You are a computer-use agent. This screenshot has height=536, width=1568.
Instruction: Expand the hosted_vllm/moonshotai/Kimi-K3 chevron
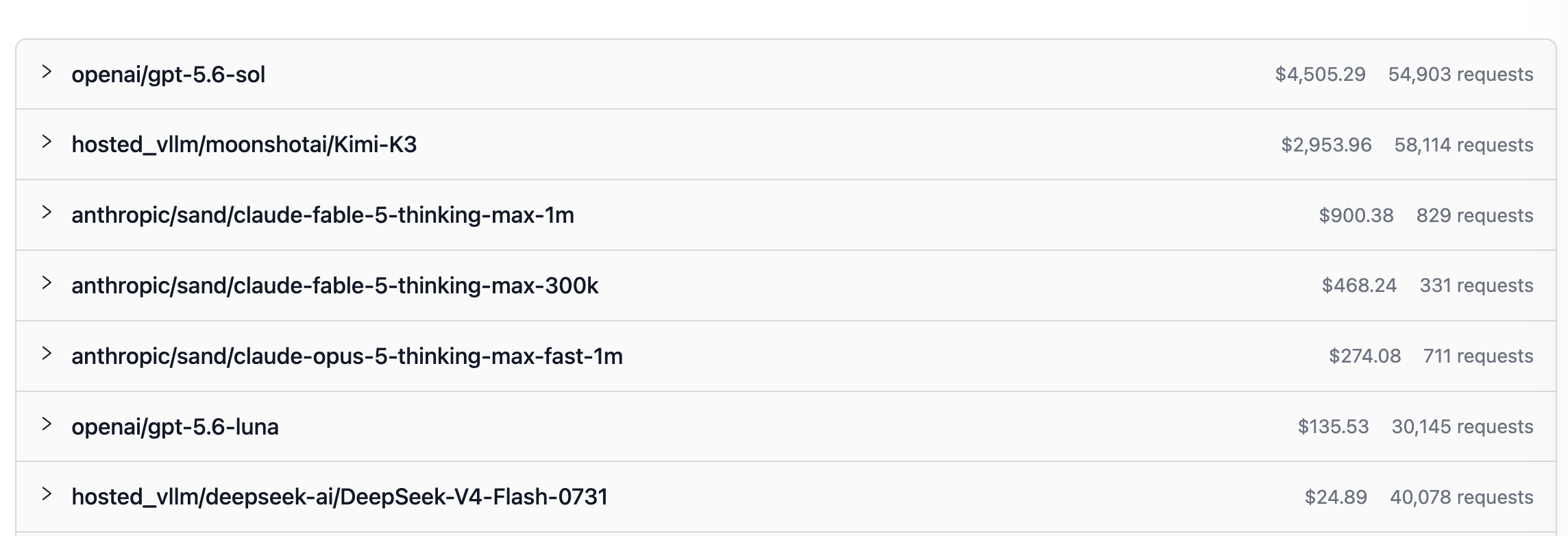pyautogui.click(x=47, y=142)
